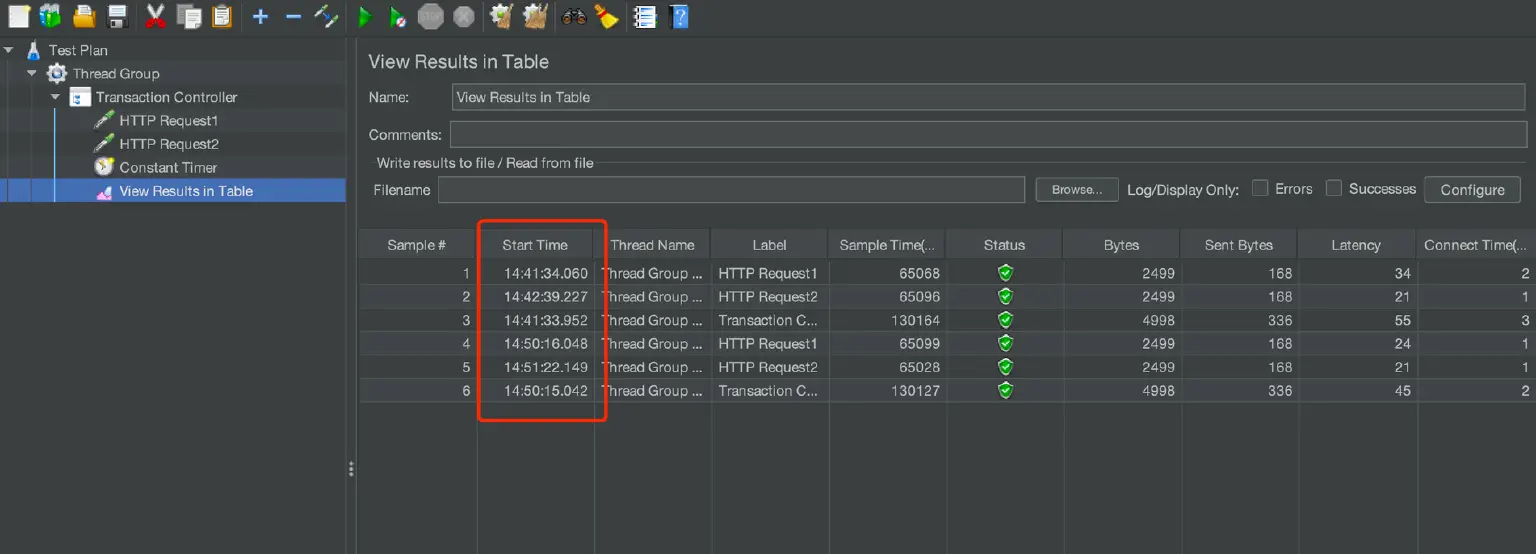
Task: Sort by the Latency column header
Action: click(1356, 245)
